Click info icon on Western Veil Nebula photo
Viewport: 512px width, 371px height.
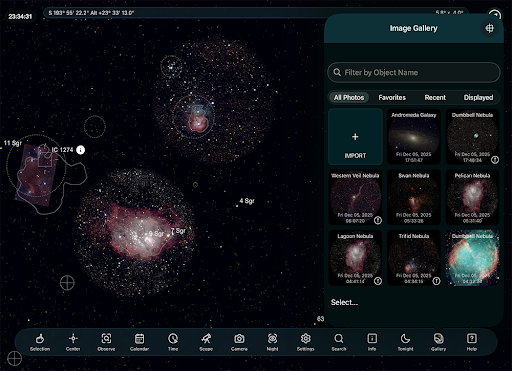tap(378, 220)
